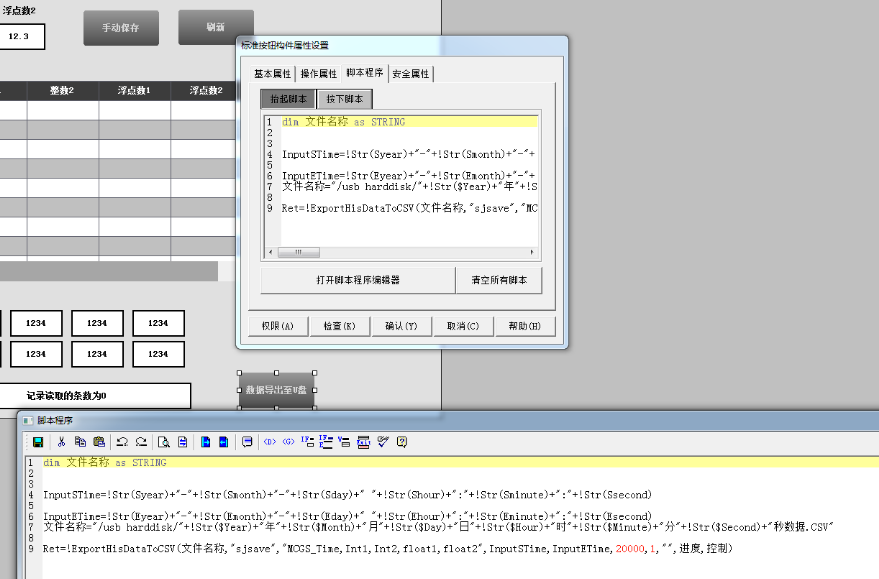
Task: Click the 浮点数2 table column header
Action: [x=206, y=91]
